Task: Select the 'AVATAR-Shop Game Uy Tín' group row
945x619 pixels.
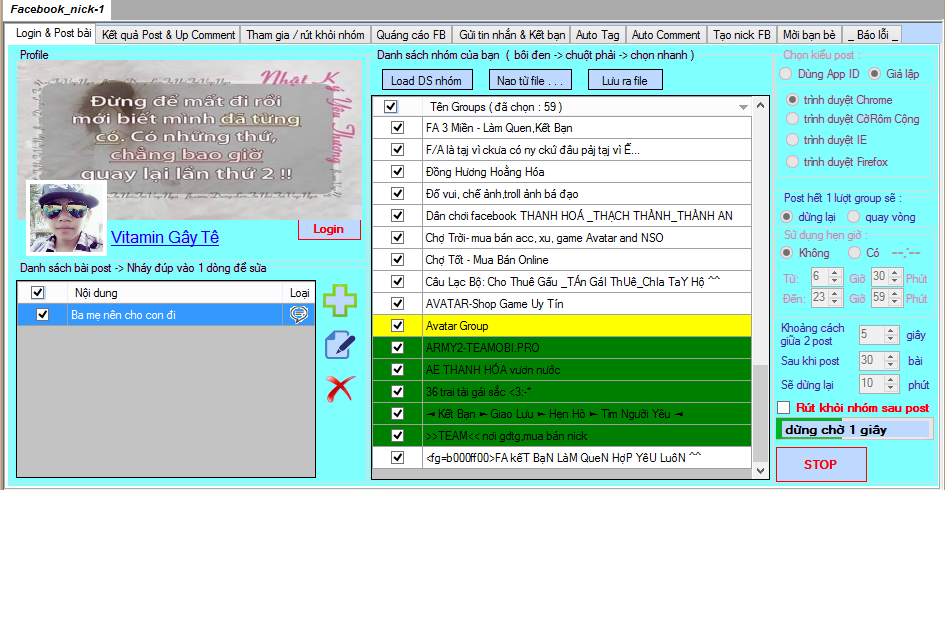Action: tap(562, 304)
